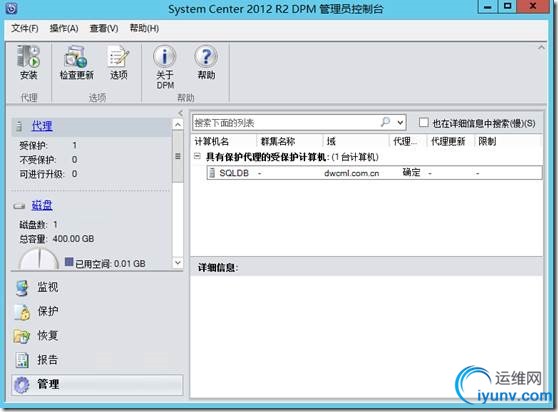This screenshot has height=412, width=558.
Task: Collapse the ribbon with the top-right chevron
Action: click(x=541, y=48)
